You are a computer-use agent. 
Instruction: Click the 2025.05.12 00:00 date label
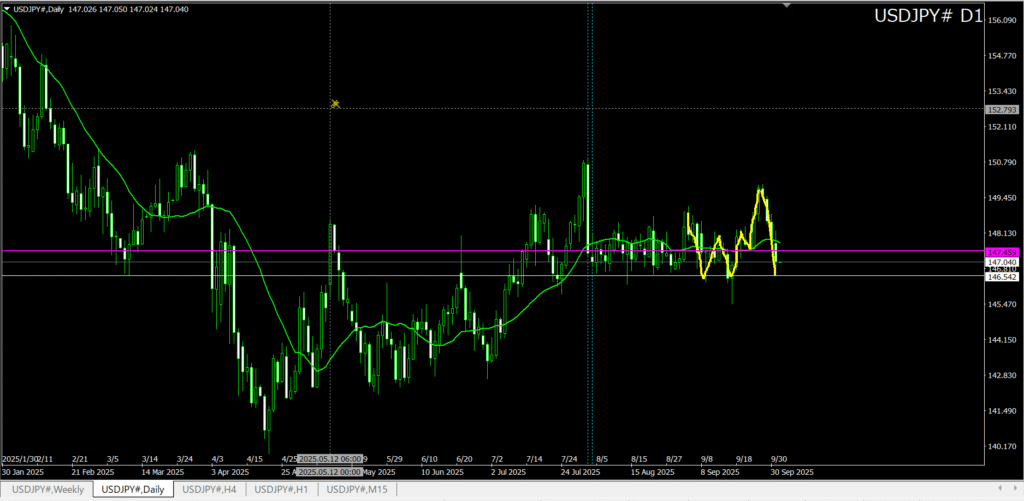tap(331, 471)
